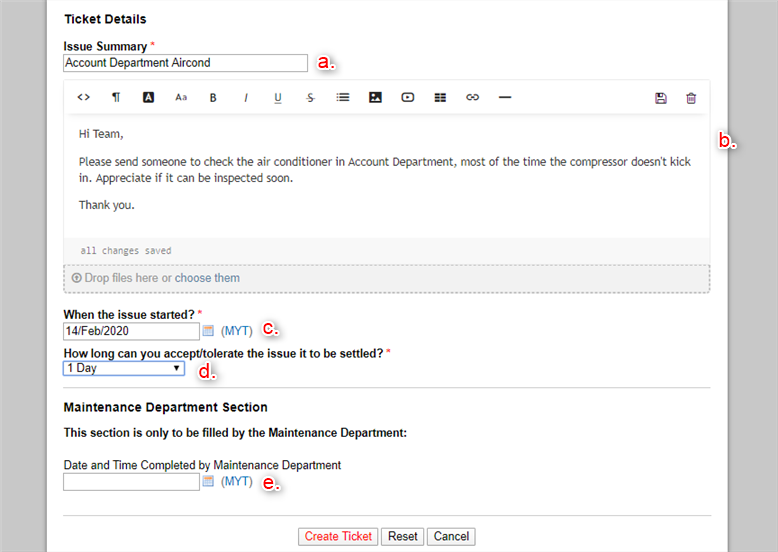Screen dimensions: 778x552
Task: Apply bold formatting
Action: (213, 98)
